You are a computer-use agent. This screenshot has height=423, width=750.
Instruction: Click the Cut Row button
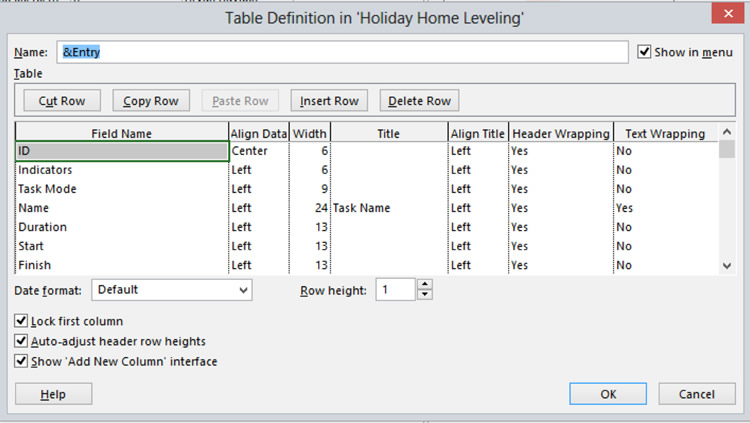pyautogui.click(x=61, y=101)
